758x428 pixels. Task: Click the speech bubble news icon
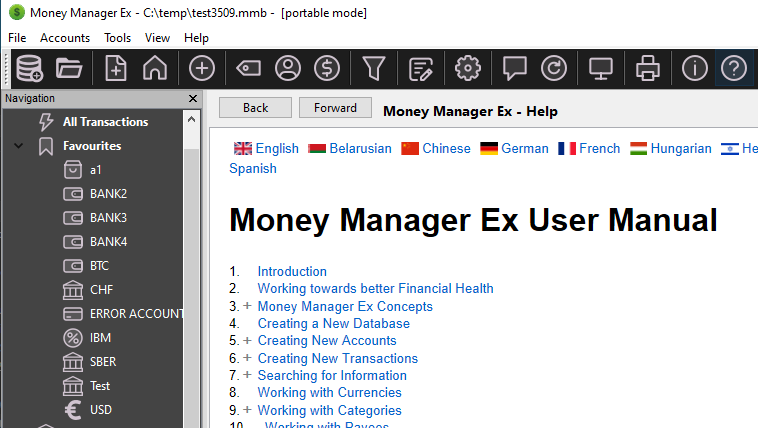coord(514,68)
